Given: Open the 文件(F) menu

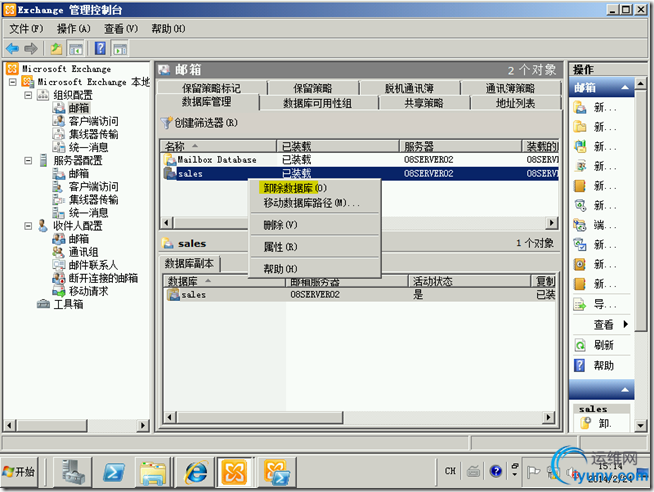Looking at the screenshot, I should pos(26,29).
